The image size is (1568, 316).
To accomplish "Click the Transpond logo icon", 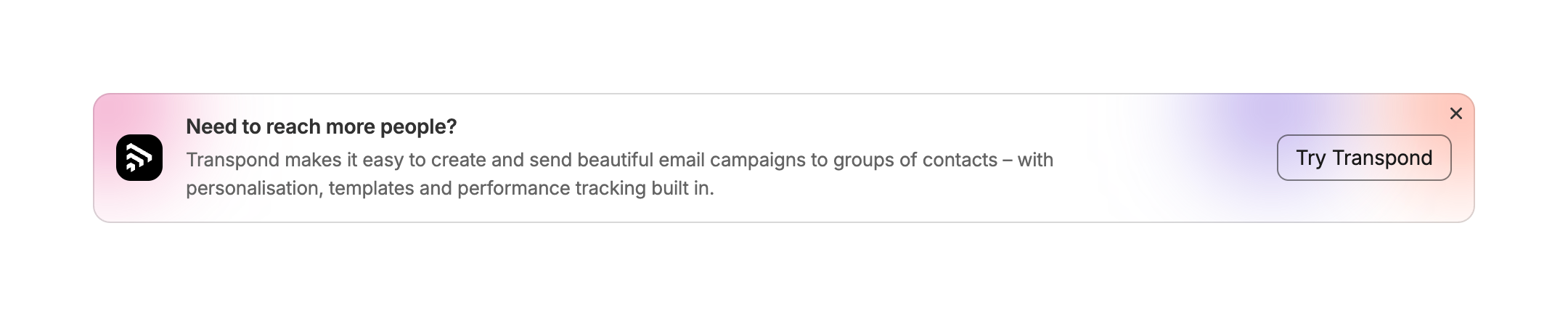I will pos(139,158).
